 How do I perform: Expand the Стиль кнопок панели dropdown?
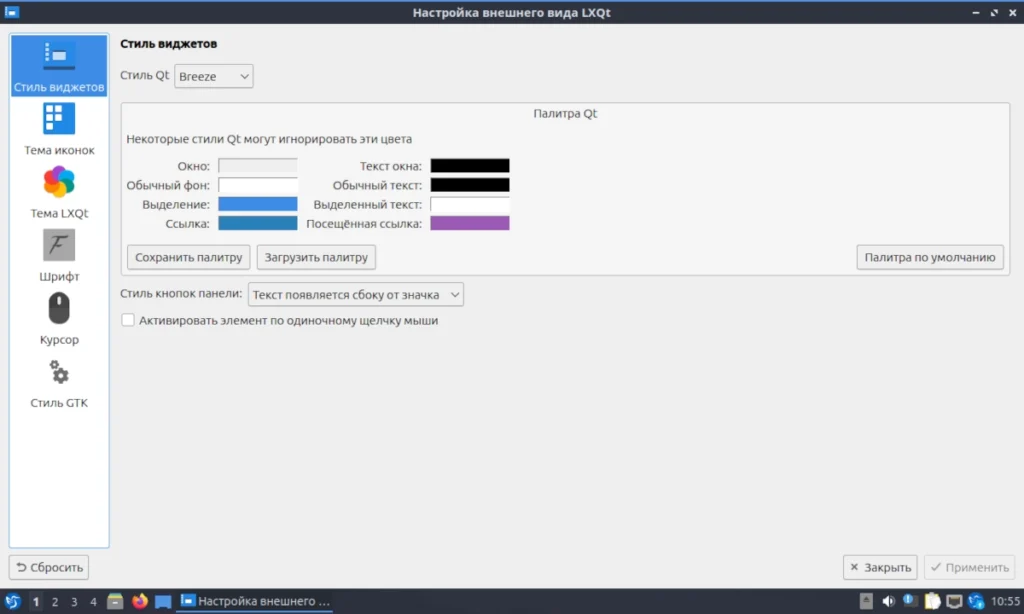point(356,295)
